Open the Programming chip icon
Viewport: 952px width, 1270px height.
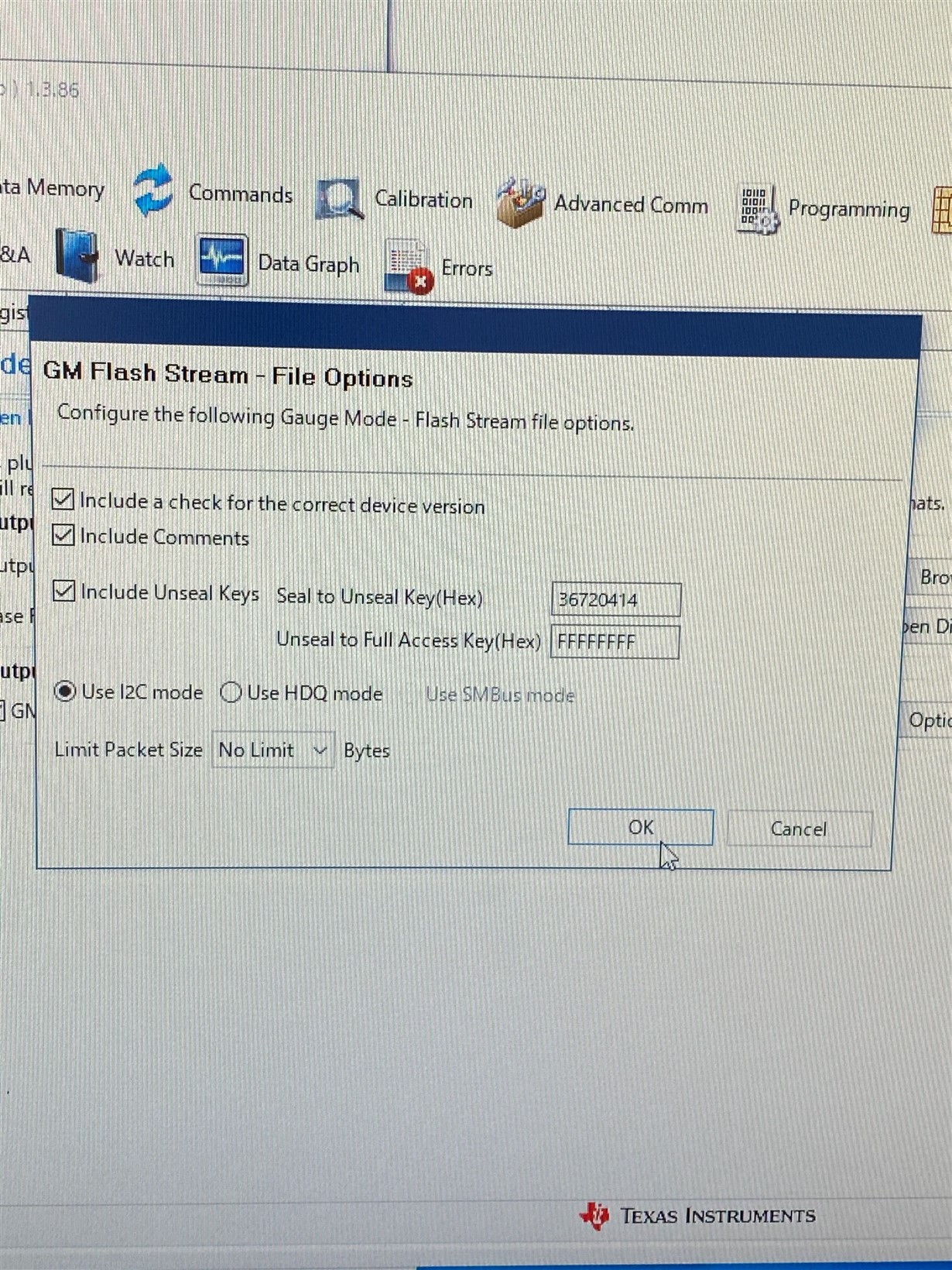coord(756,209)
